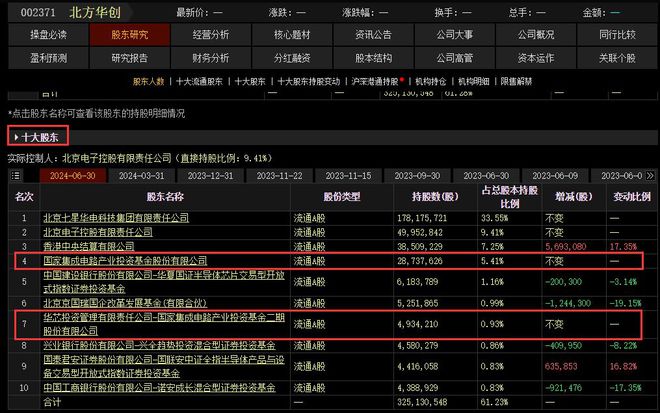
Task: Open 十大股东持股变动 link
Action: (x=309, y=82)
